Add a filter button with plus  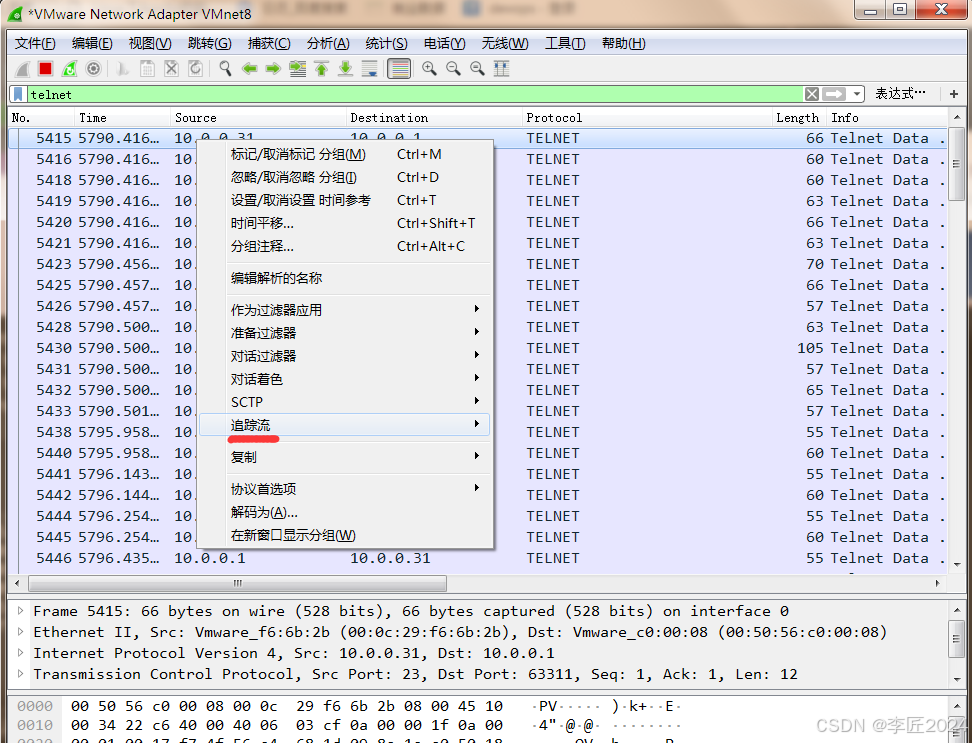[953, 94]
